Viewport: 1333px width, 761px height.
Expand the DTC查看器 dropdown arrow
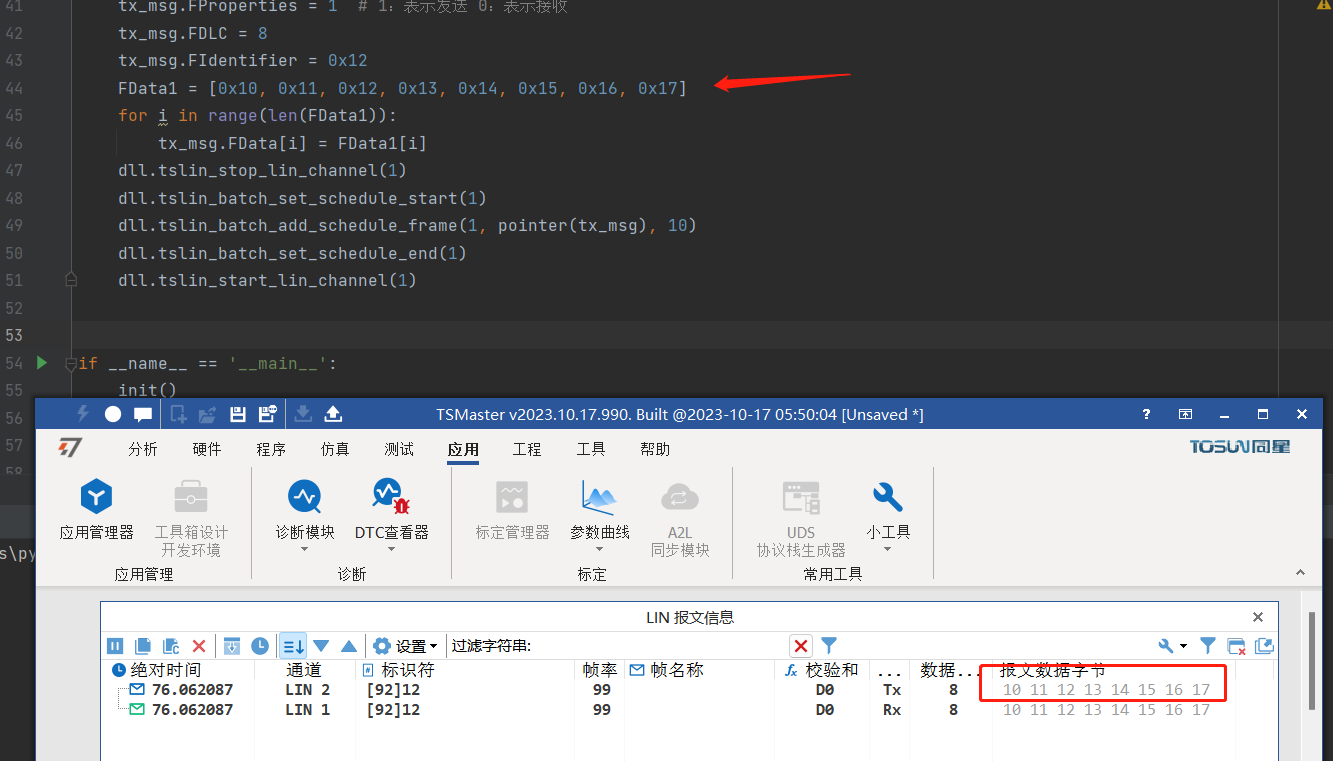click(391, 549)
